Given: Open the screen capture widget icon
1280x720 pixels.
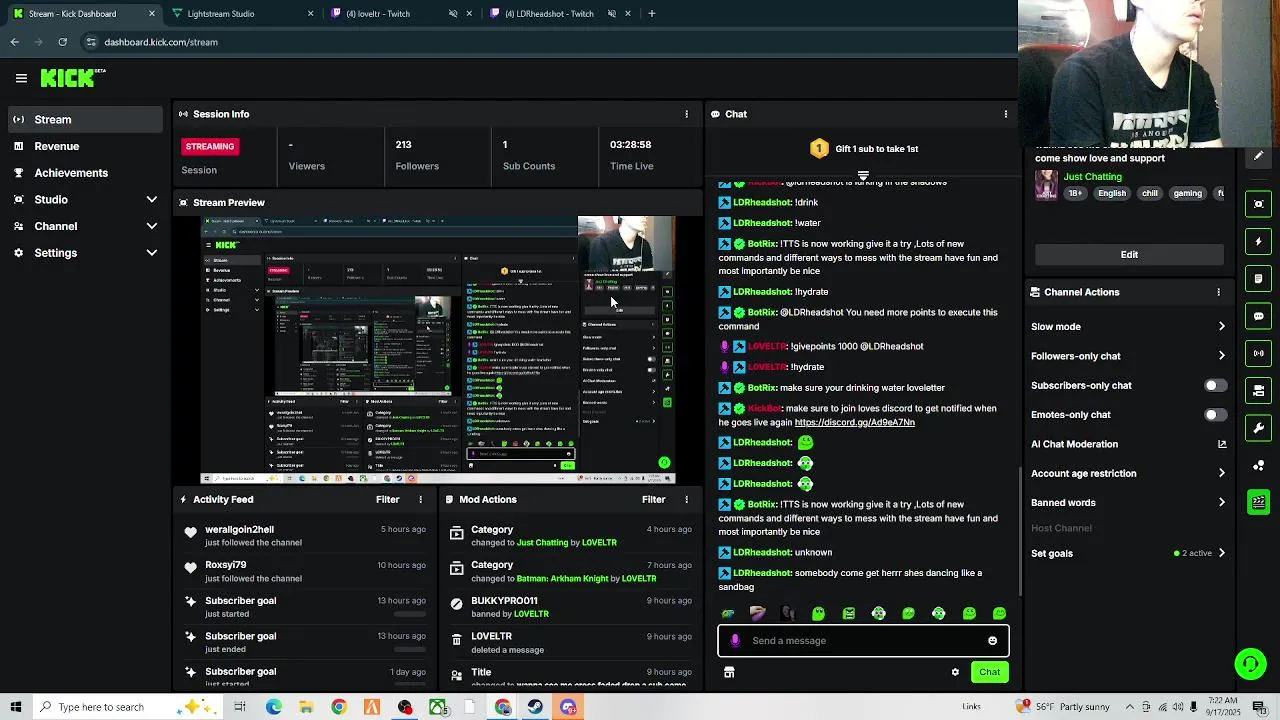Looking at the screenshot, I should pos(1258,204).
